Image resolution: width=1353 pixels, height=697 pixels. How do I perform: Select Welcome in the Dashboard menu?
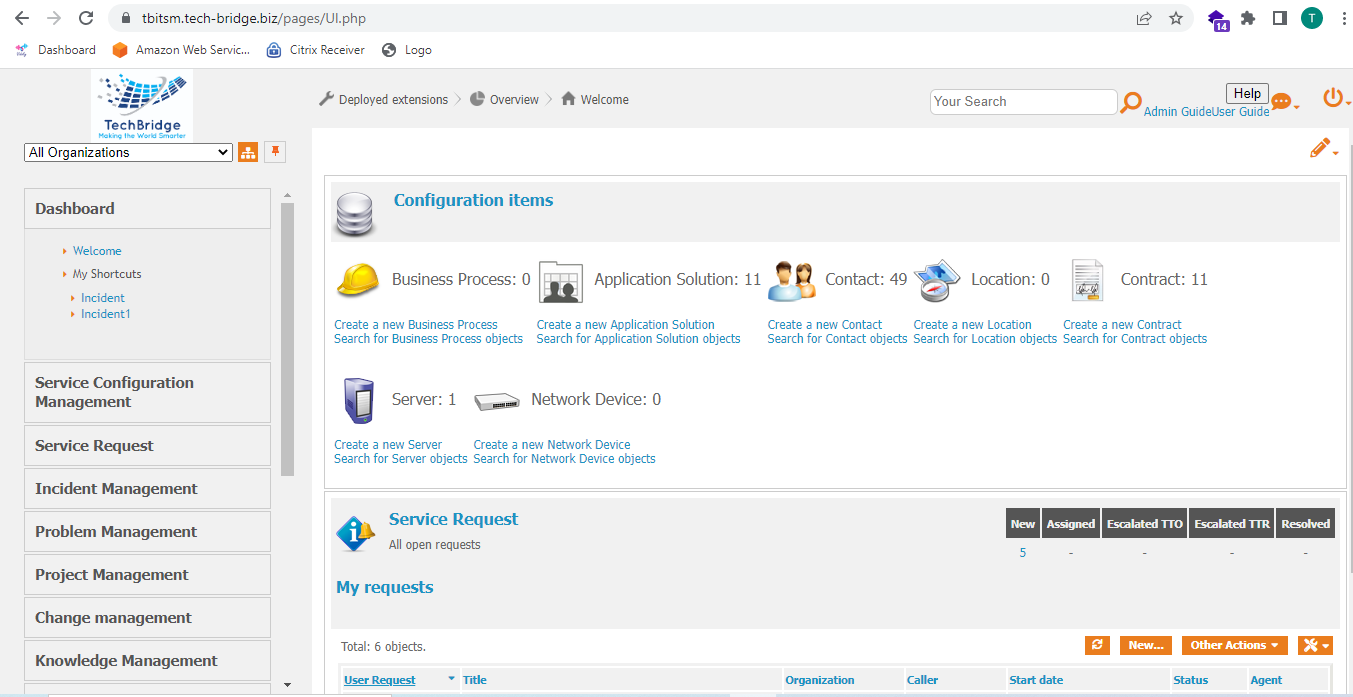97,251
